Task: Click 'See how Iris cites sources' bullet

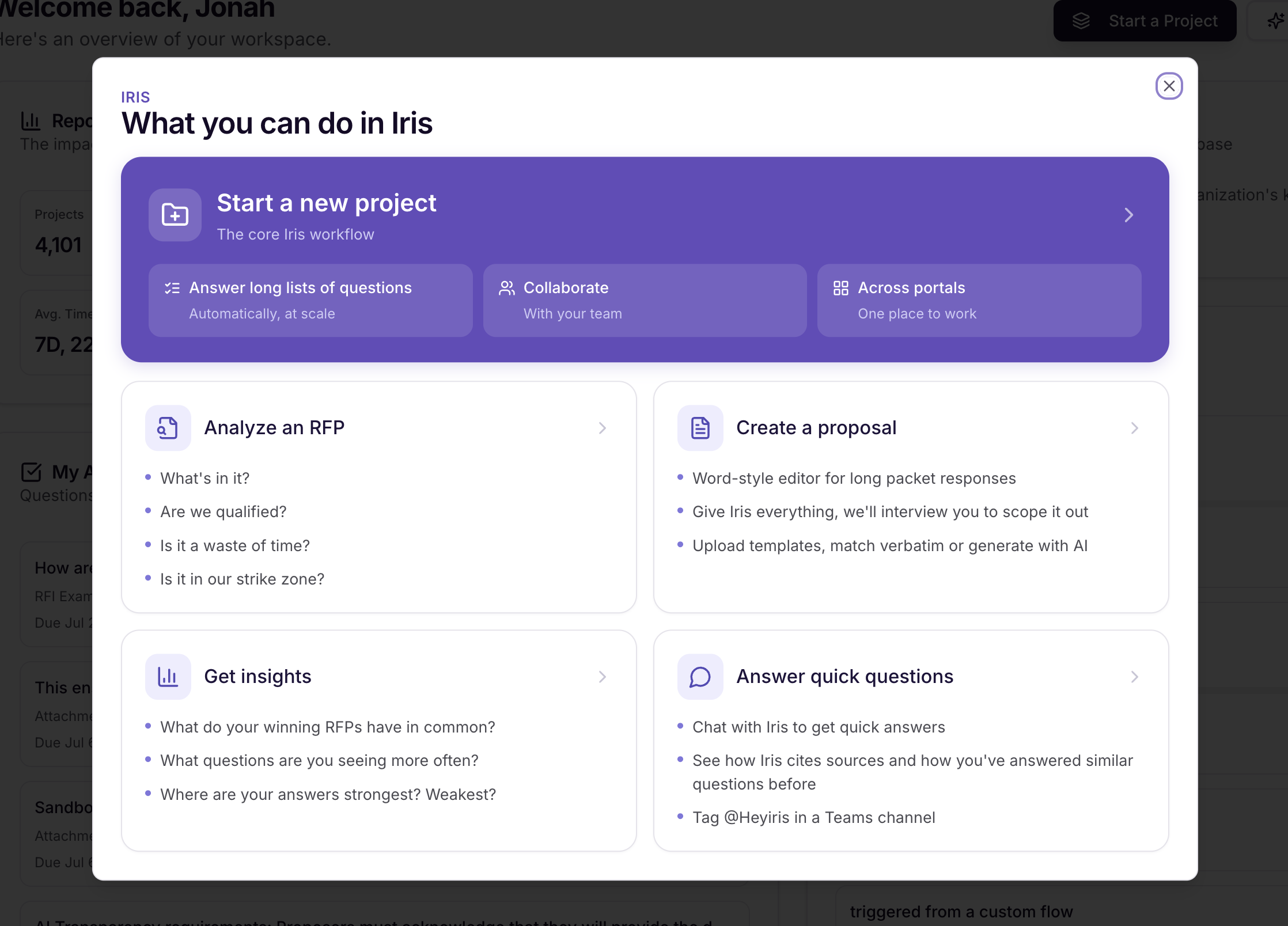Action: coord(912,772)
